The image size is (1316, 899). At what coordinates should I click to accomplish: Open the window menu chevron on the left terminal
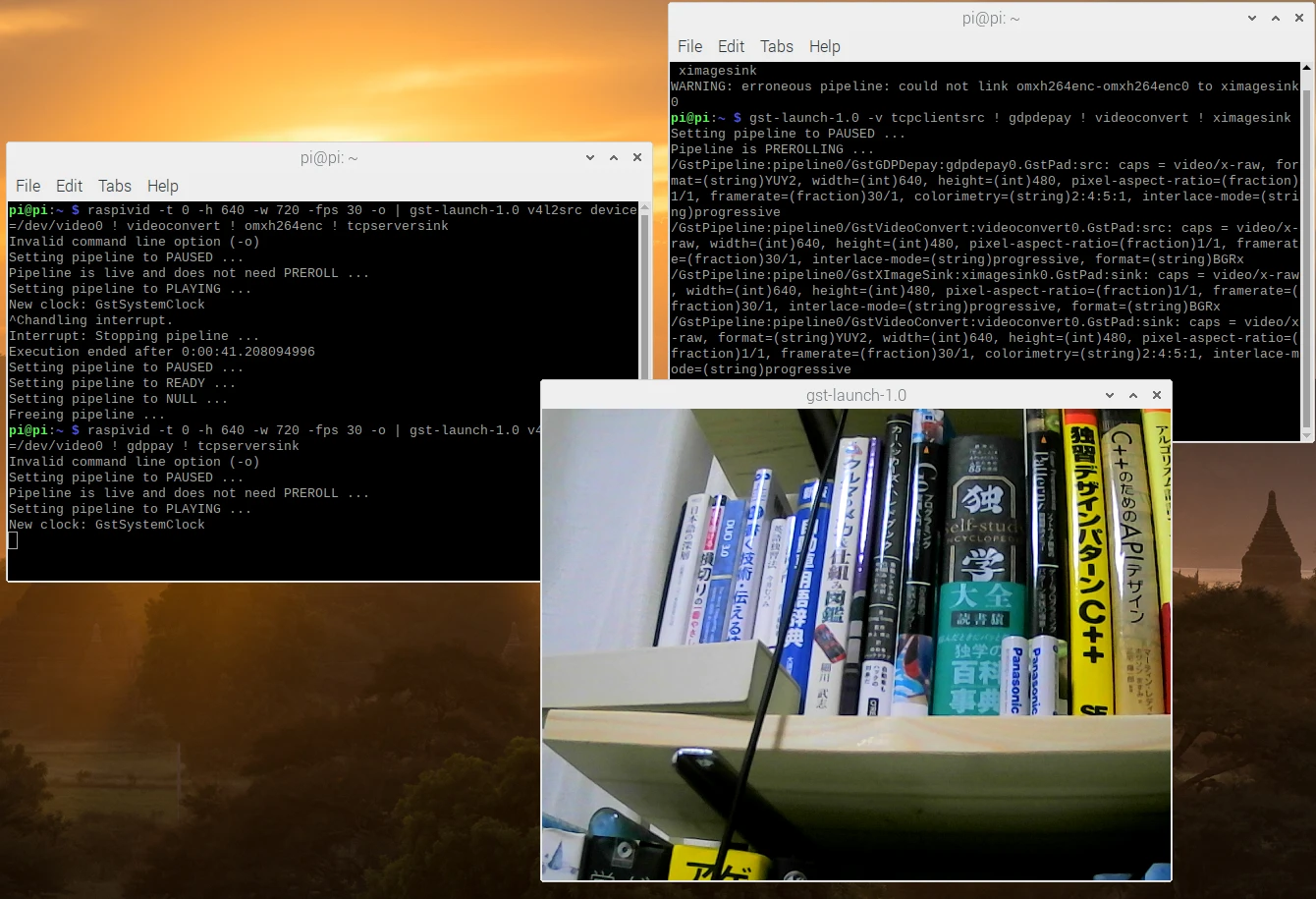click(x=590, y=156)
